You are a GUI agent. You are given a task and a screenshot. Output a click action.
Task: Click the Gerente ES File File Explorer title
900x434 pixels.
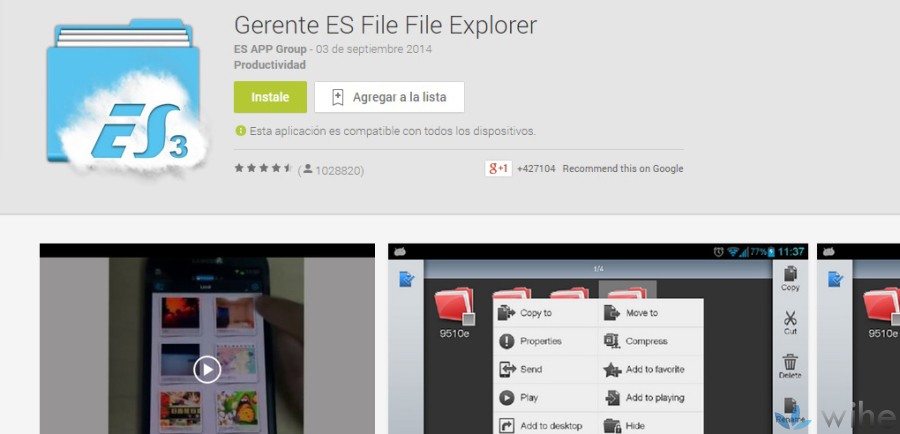tap(386, 25)
